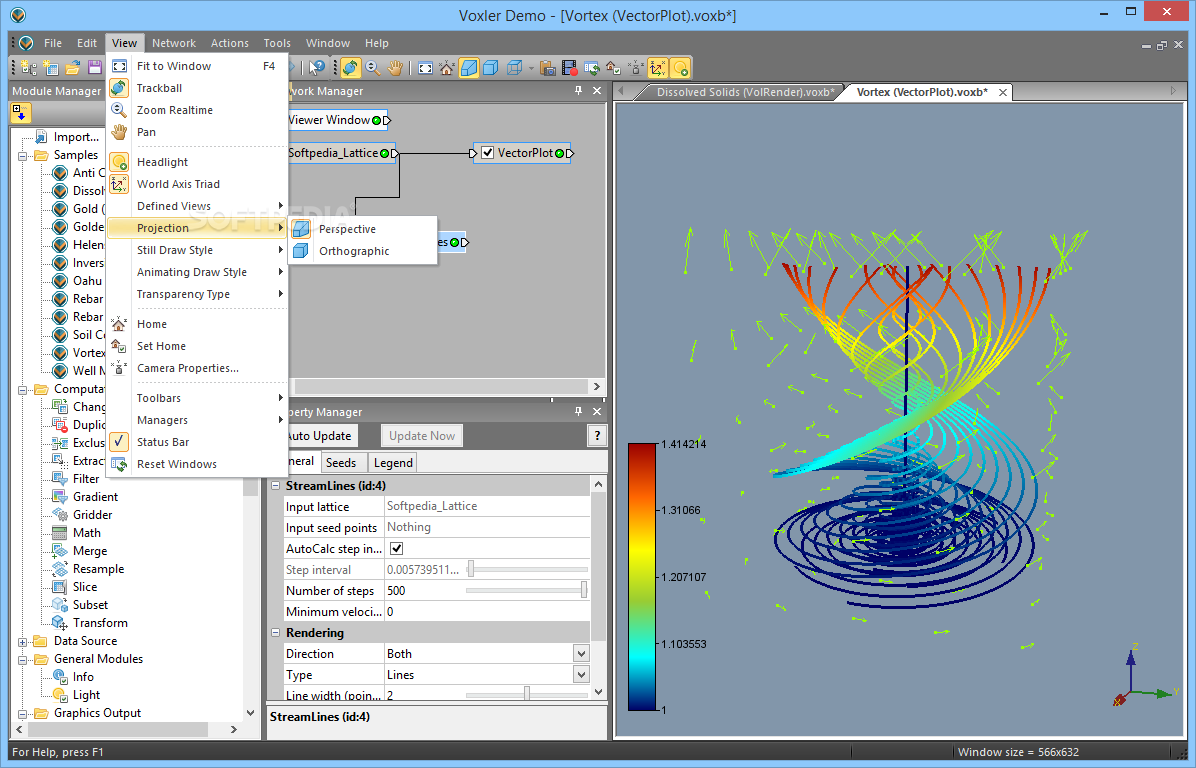Pin the Property Manager panel

(578, 411)
